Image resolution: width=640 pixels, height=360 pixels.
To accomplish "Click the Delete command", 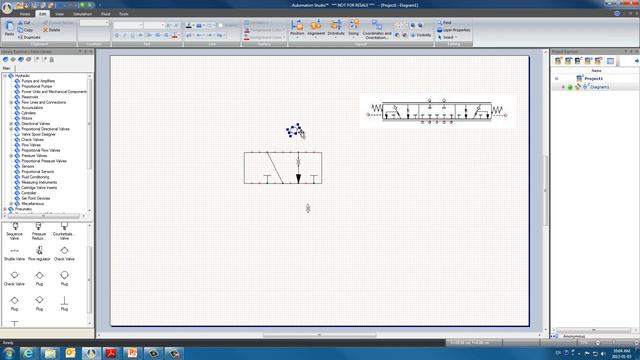I will click(x=51, y=30).
